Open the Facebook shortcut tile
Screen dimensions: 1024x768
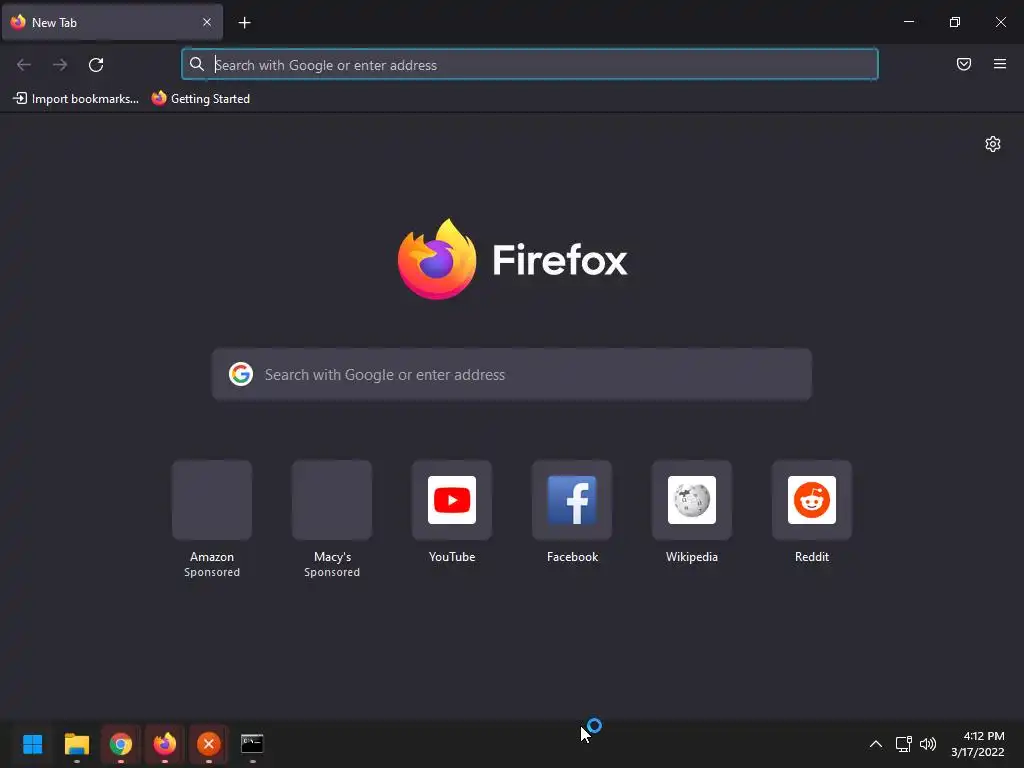pos(572,500)
